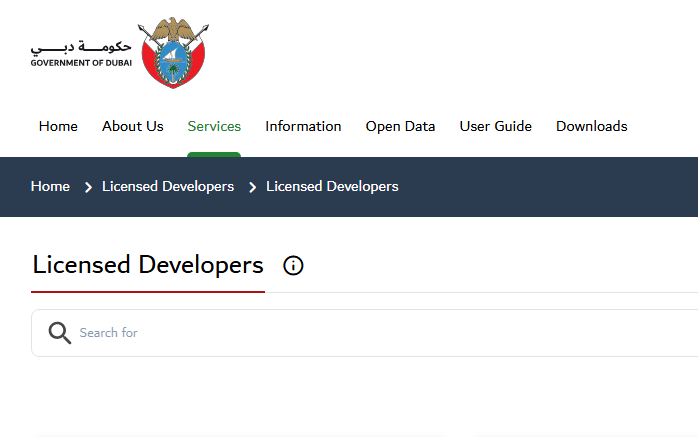The image size is (698, 437).
Task: Click the middle Licensed Developers breadcrumb link
Action: click(168, 186)
